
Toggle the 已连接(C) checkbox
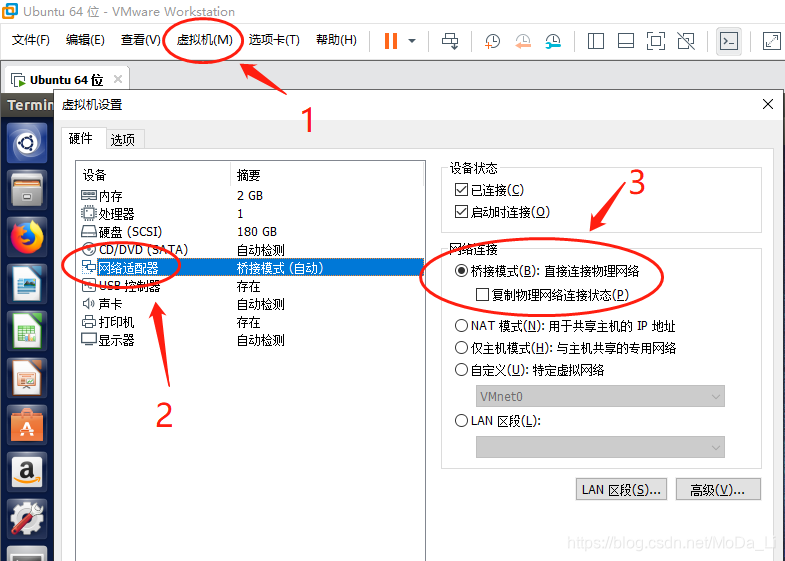point(461,190)
